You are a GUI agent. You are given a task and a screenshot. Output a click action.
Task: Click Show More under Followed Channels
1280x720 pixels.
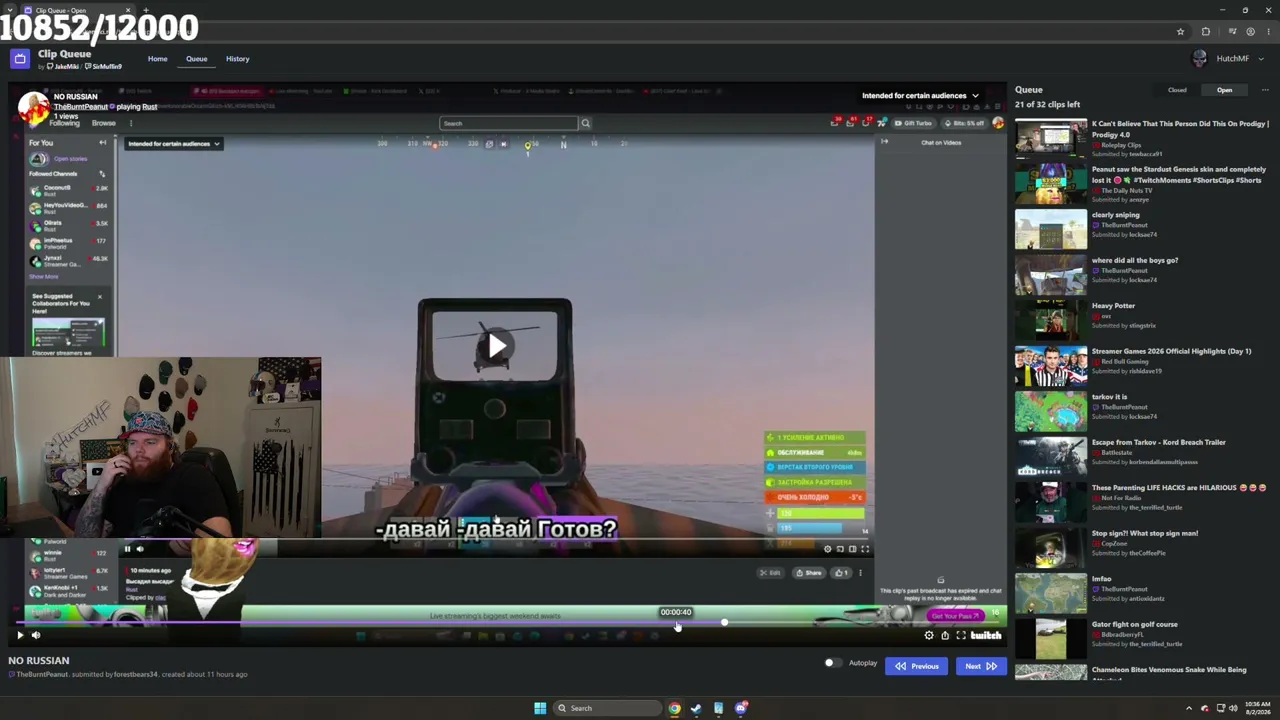click(x=44, y=277)
